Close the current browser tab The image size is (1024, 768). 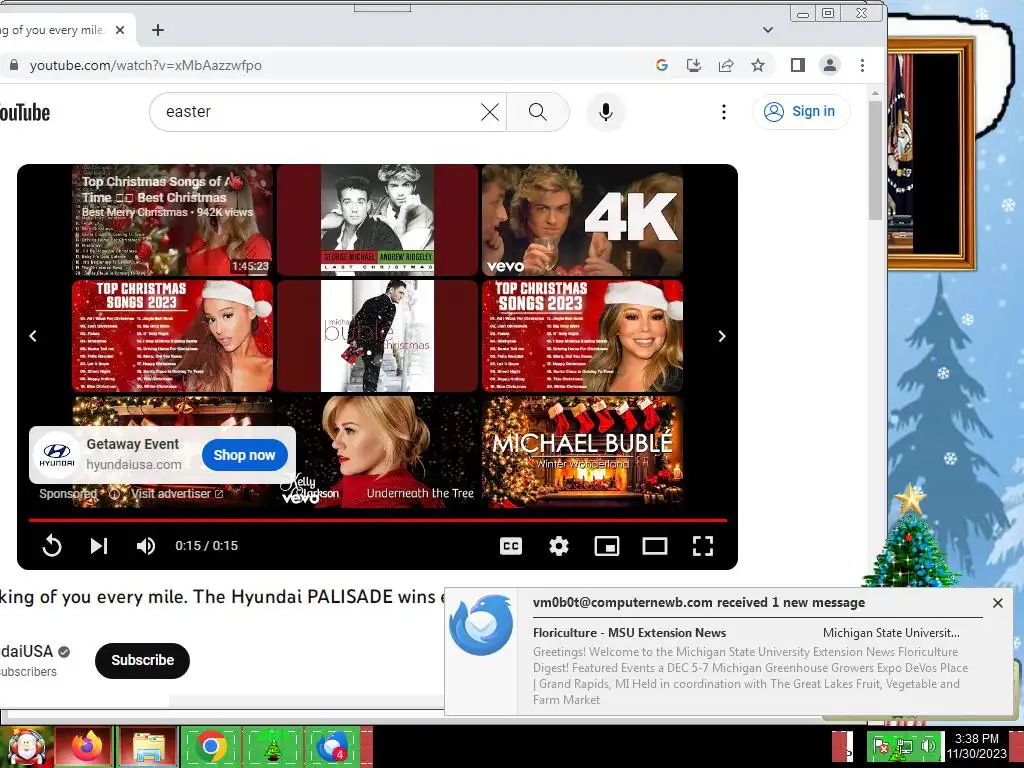pos(120,30)
